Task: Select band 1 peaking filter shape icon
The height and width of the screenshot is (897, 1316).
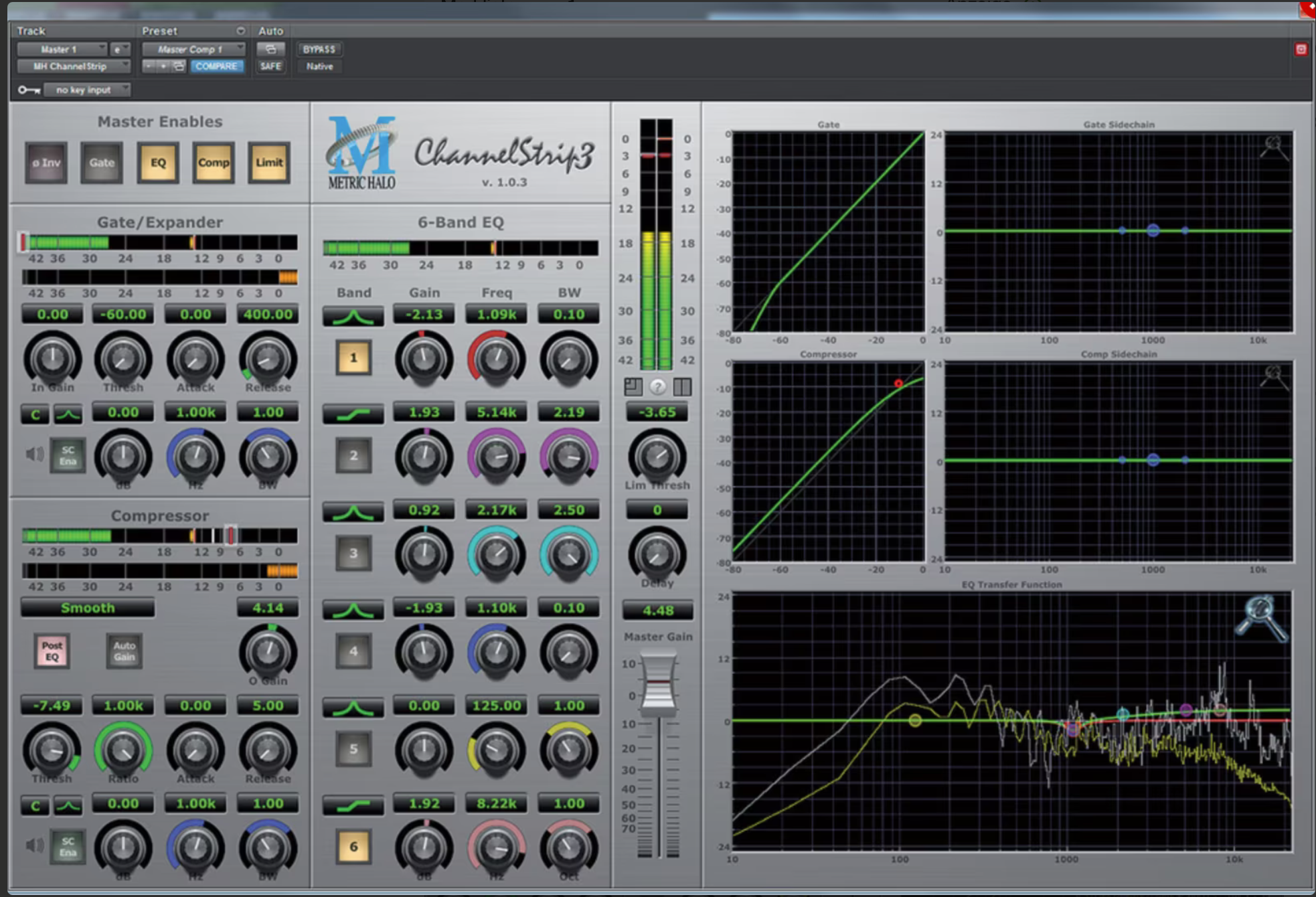Action: tap(353, 316)
